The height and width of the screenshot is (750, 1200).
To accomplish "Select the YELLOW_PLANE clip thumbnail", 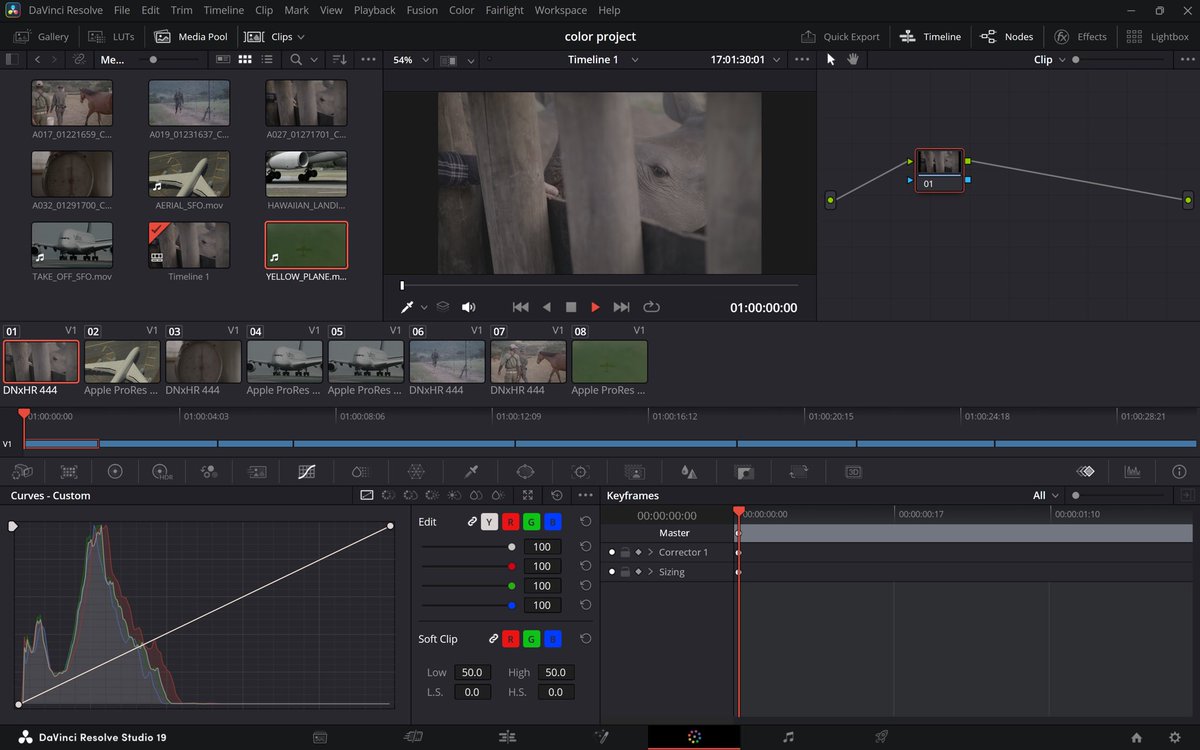I will (306, 246).
